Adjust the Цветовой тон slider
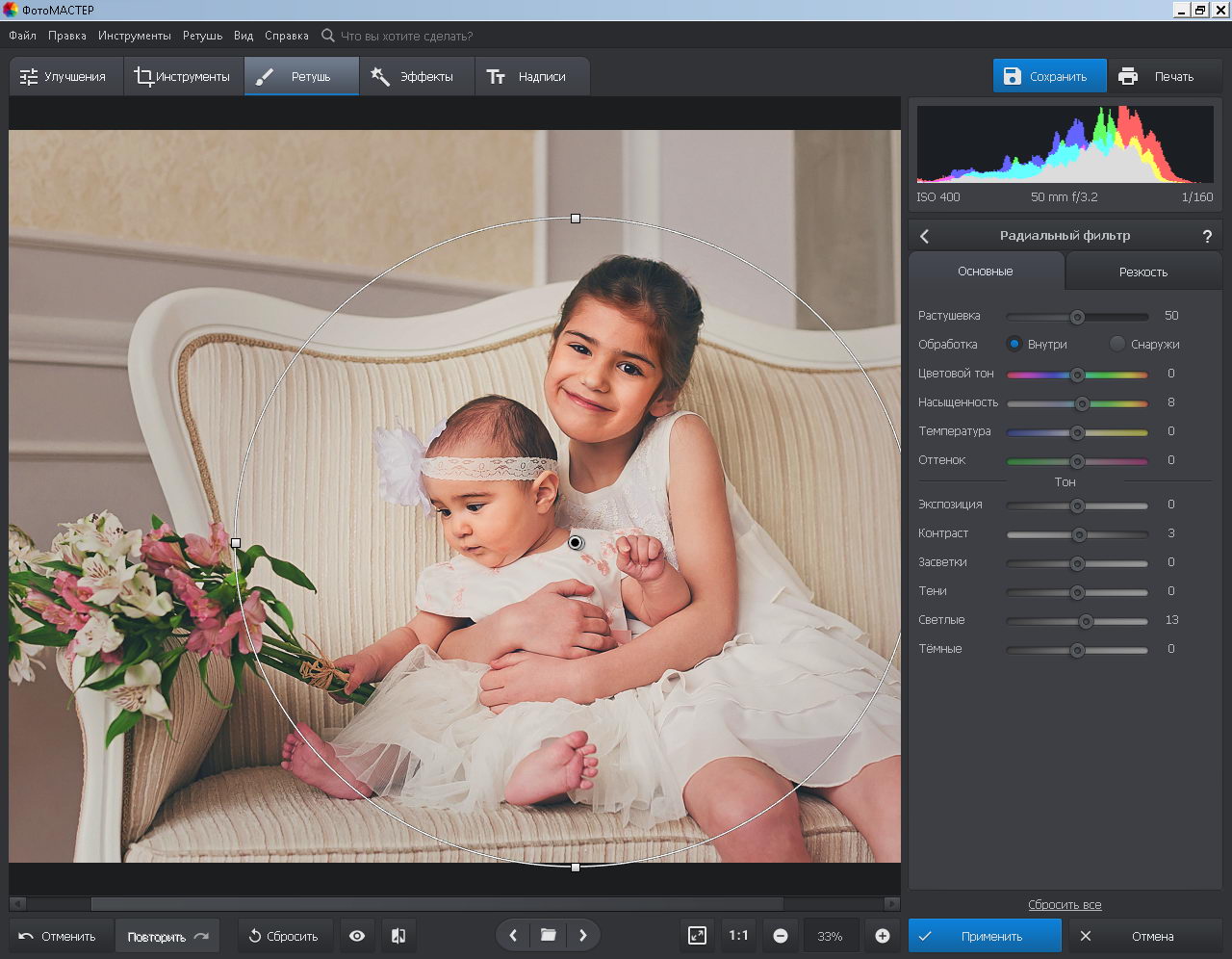 [1077, 375]
